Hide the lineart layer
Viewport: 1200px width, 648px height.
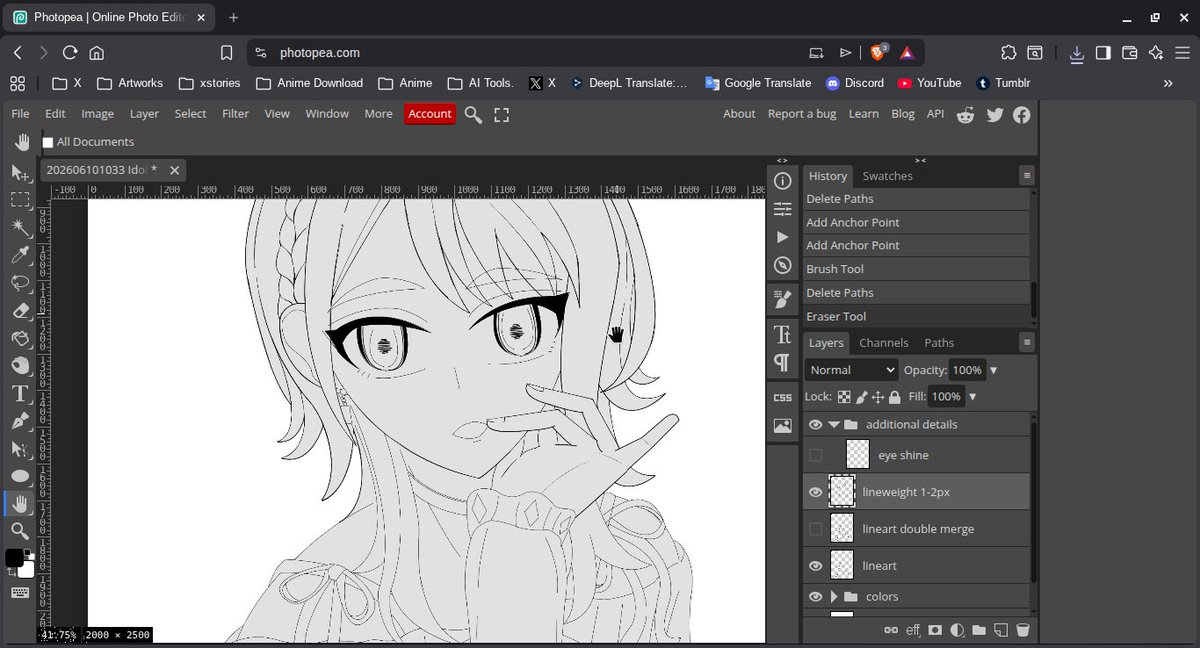816,566
